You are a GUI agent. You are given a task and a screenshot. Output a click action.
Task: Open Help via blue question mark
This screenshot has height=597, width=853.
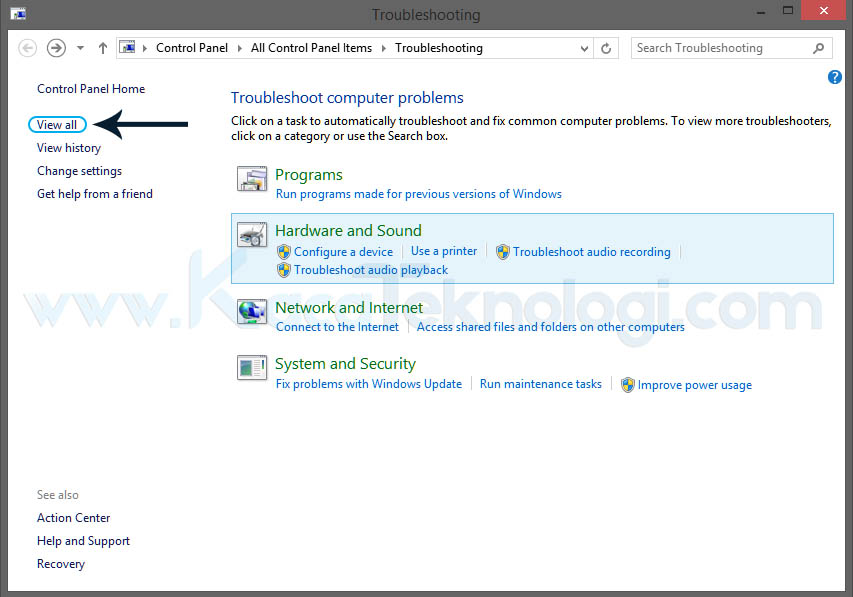point(835,77)
